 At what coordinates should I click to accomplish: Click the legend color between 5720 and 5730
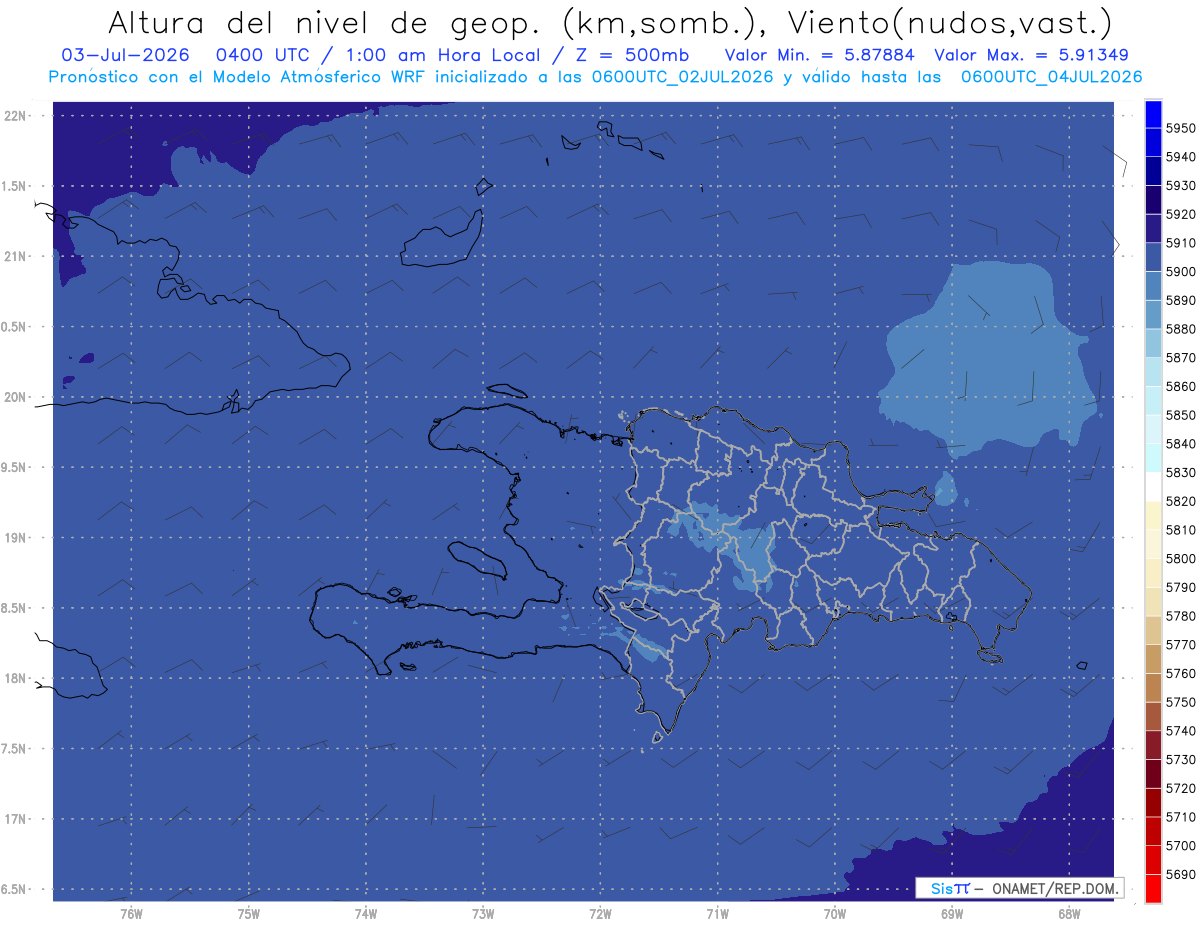click(1153, 774)
